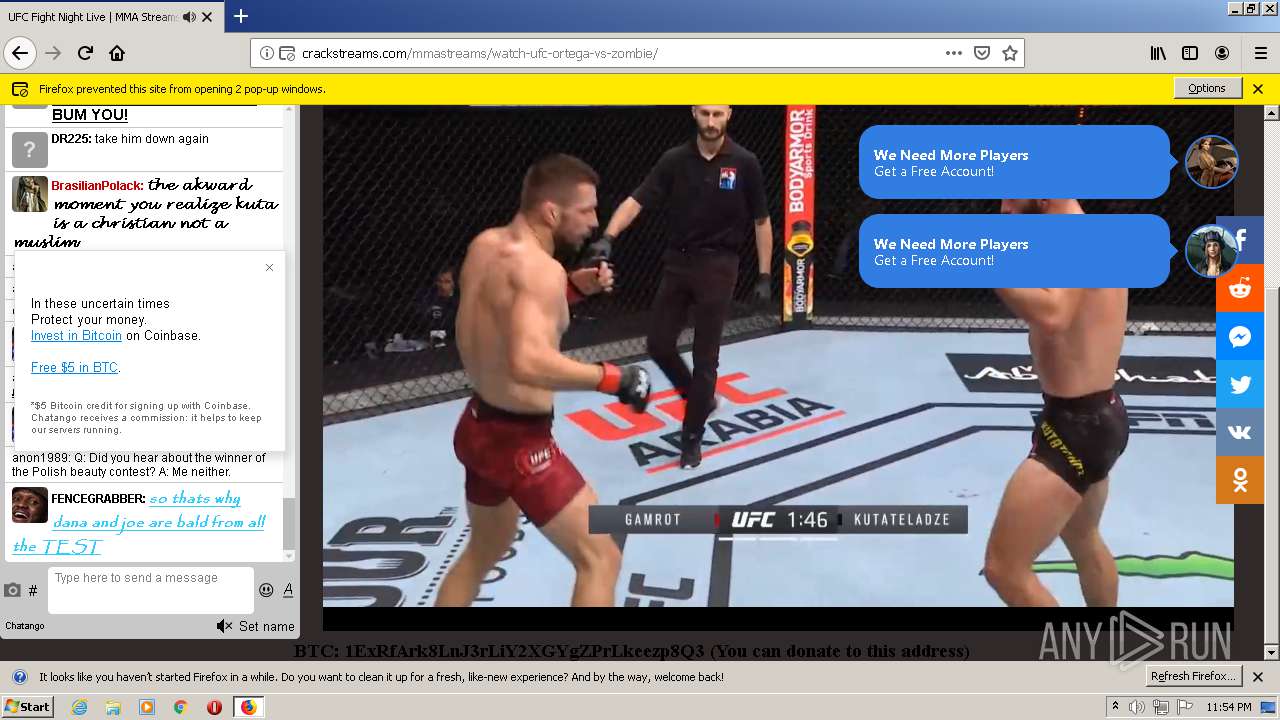
Task: Open system volume tray icon
Action: (x=1137, y=707)
